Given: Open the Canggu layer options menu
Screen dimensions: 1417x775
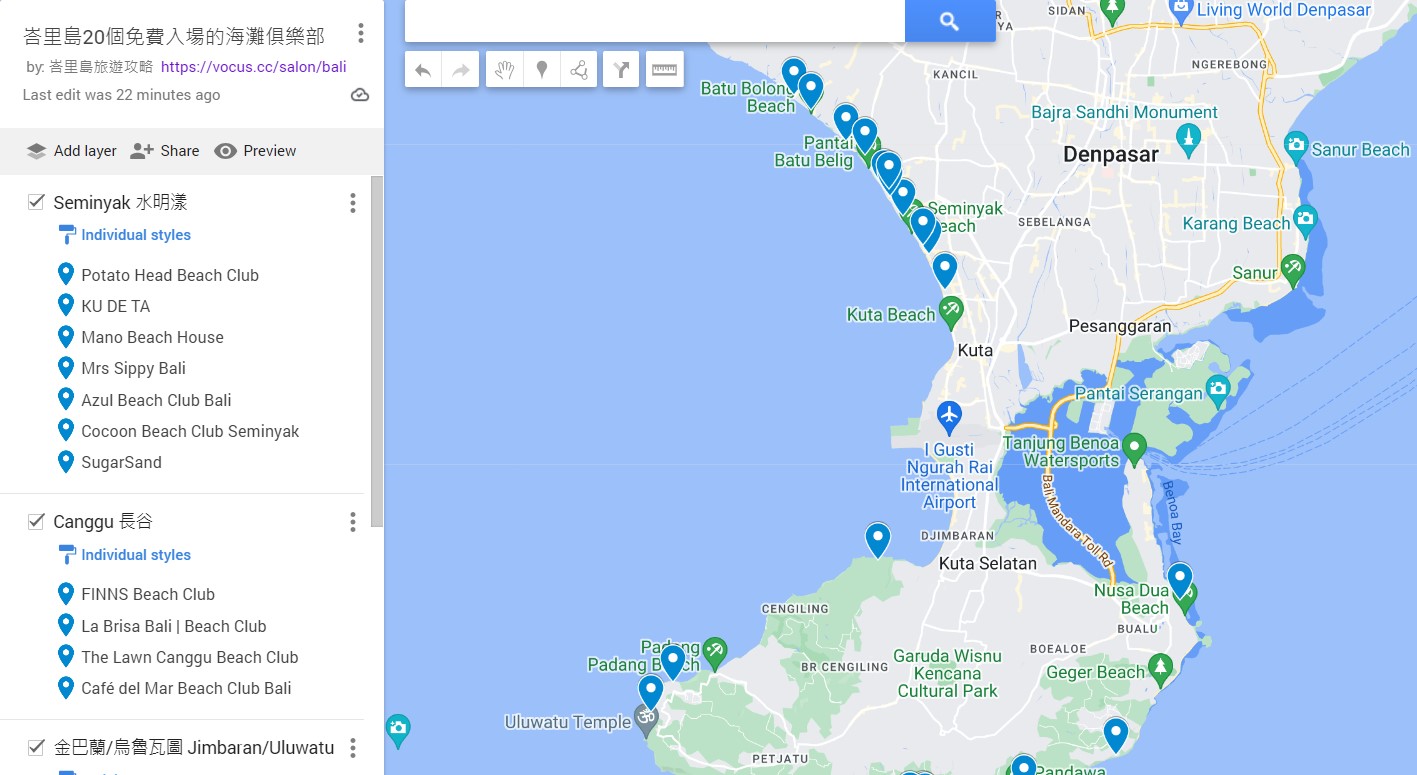Looking at the screenshot, I should pos(352,522).
